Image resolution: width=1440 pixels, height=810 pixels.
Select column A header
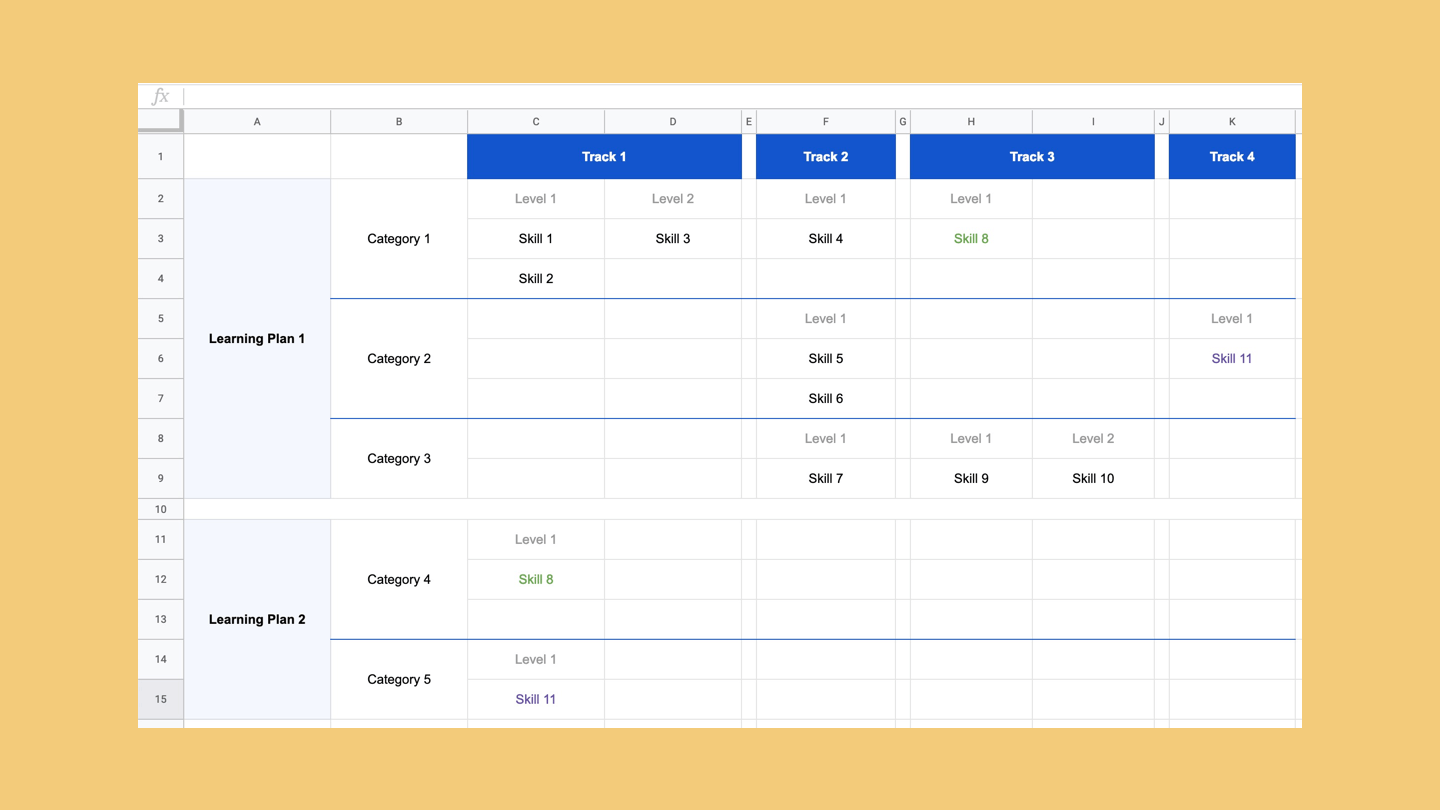pyautogui.click(x=257, y=122)
